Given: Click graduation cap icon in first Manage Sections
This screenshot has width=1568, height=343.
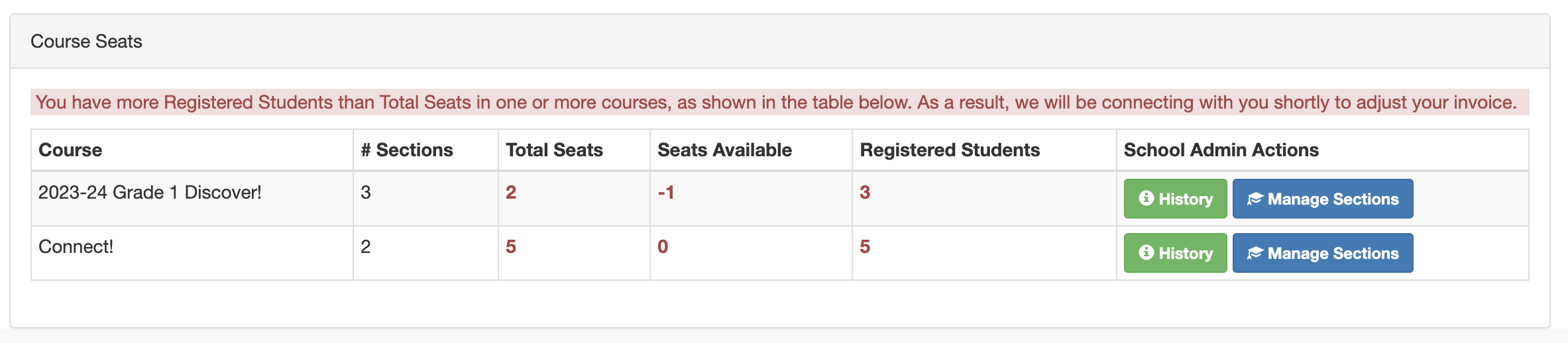Looking at the screenshot, I should (x=1255, y=199).
